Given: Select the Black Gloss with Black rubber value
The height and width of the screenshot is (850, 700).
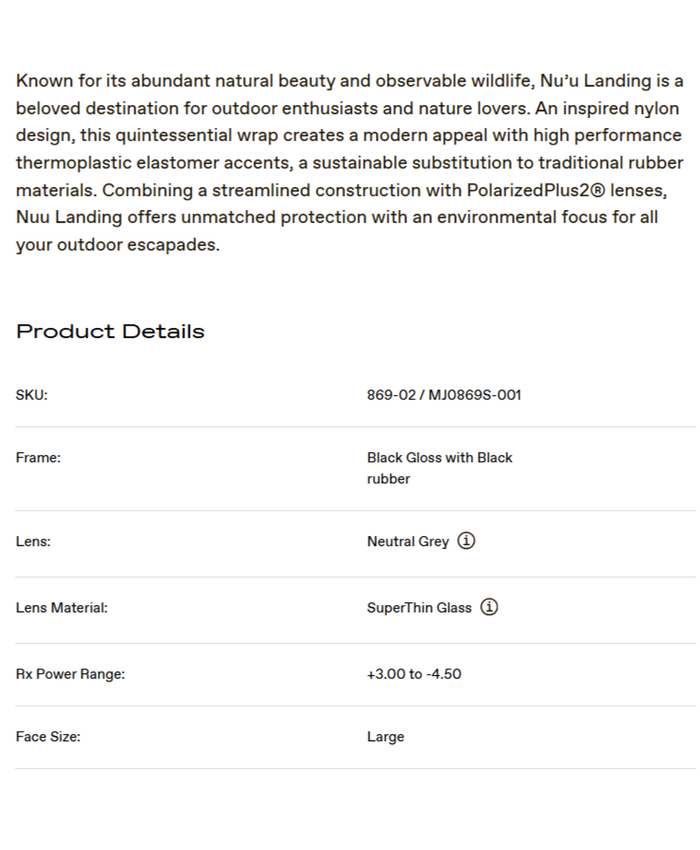Looking at the screenshot, I should coord(439,468).
